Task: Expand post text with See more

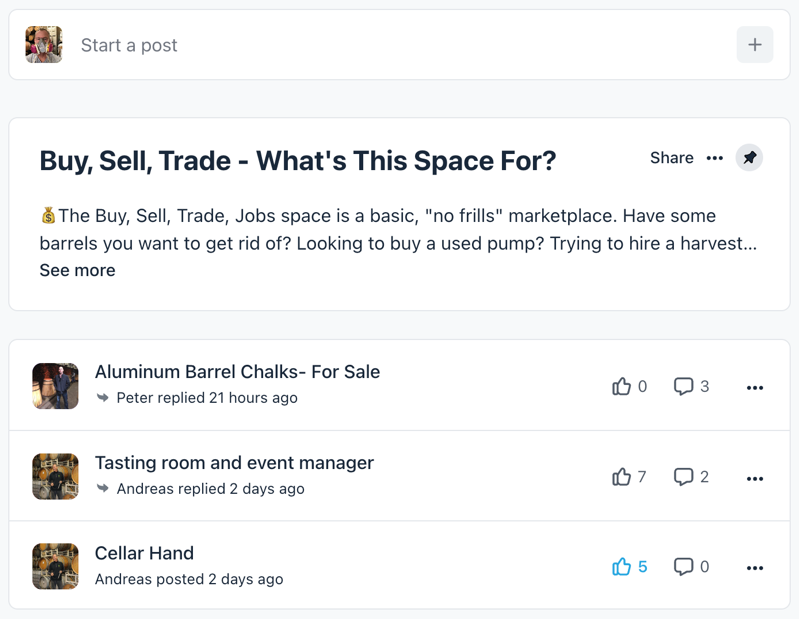Action: pos(77,270)
